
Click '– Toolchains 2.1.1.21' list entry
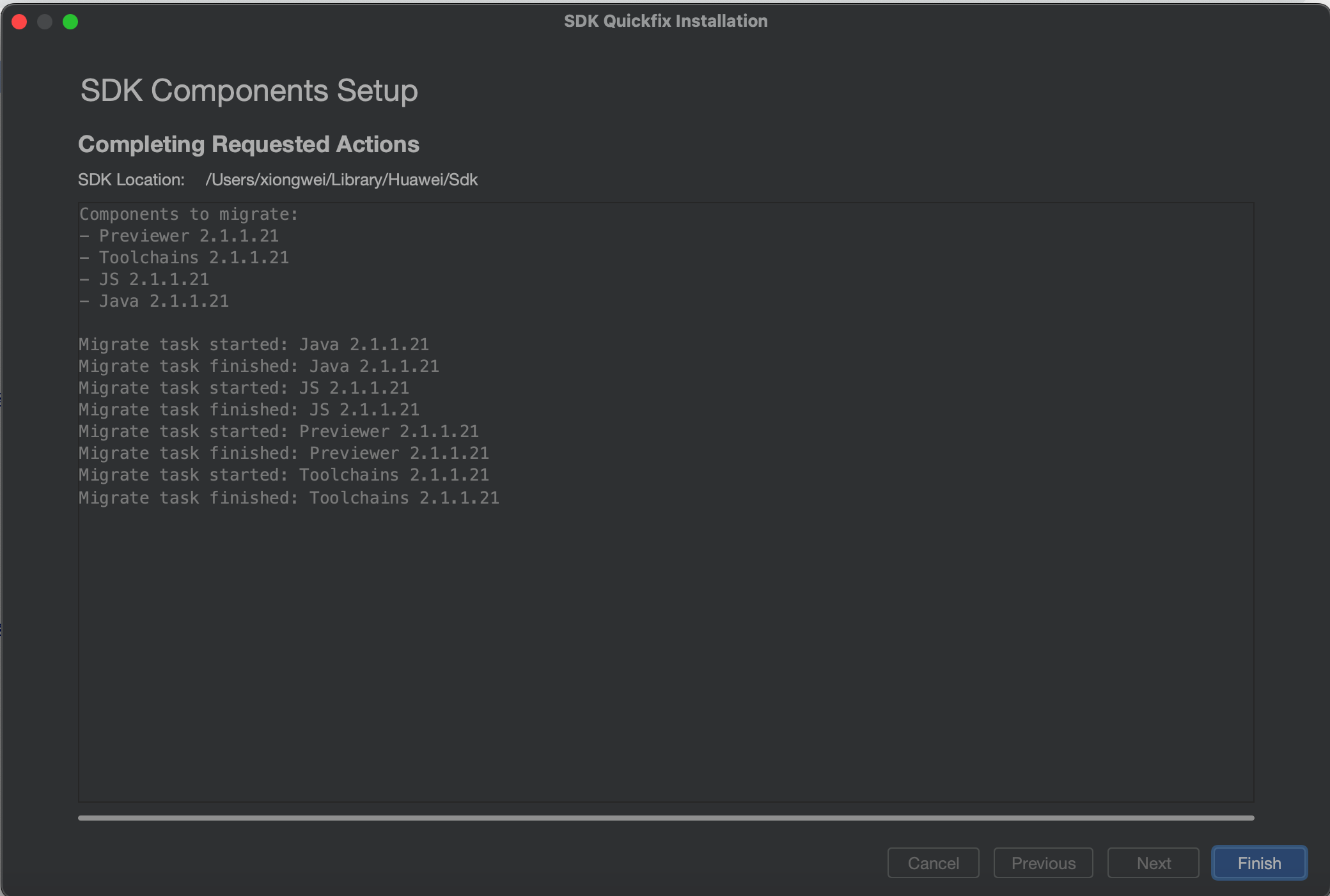click(x=184, y=258)
